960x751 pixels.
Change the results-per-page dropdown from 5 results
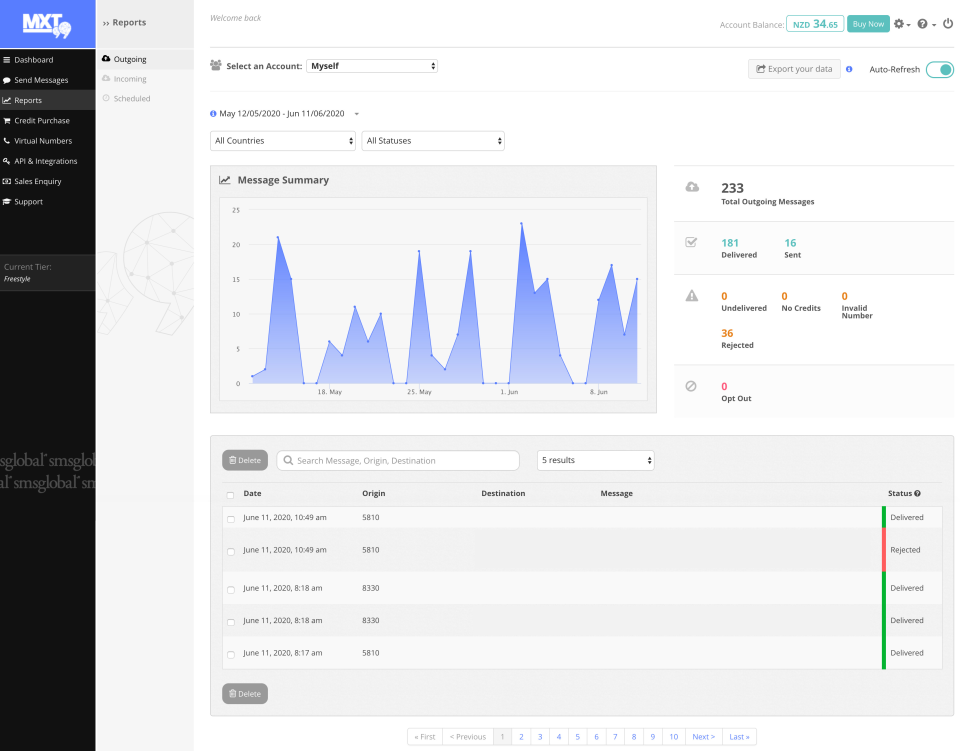tap(595, 460)
